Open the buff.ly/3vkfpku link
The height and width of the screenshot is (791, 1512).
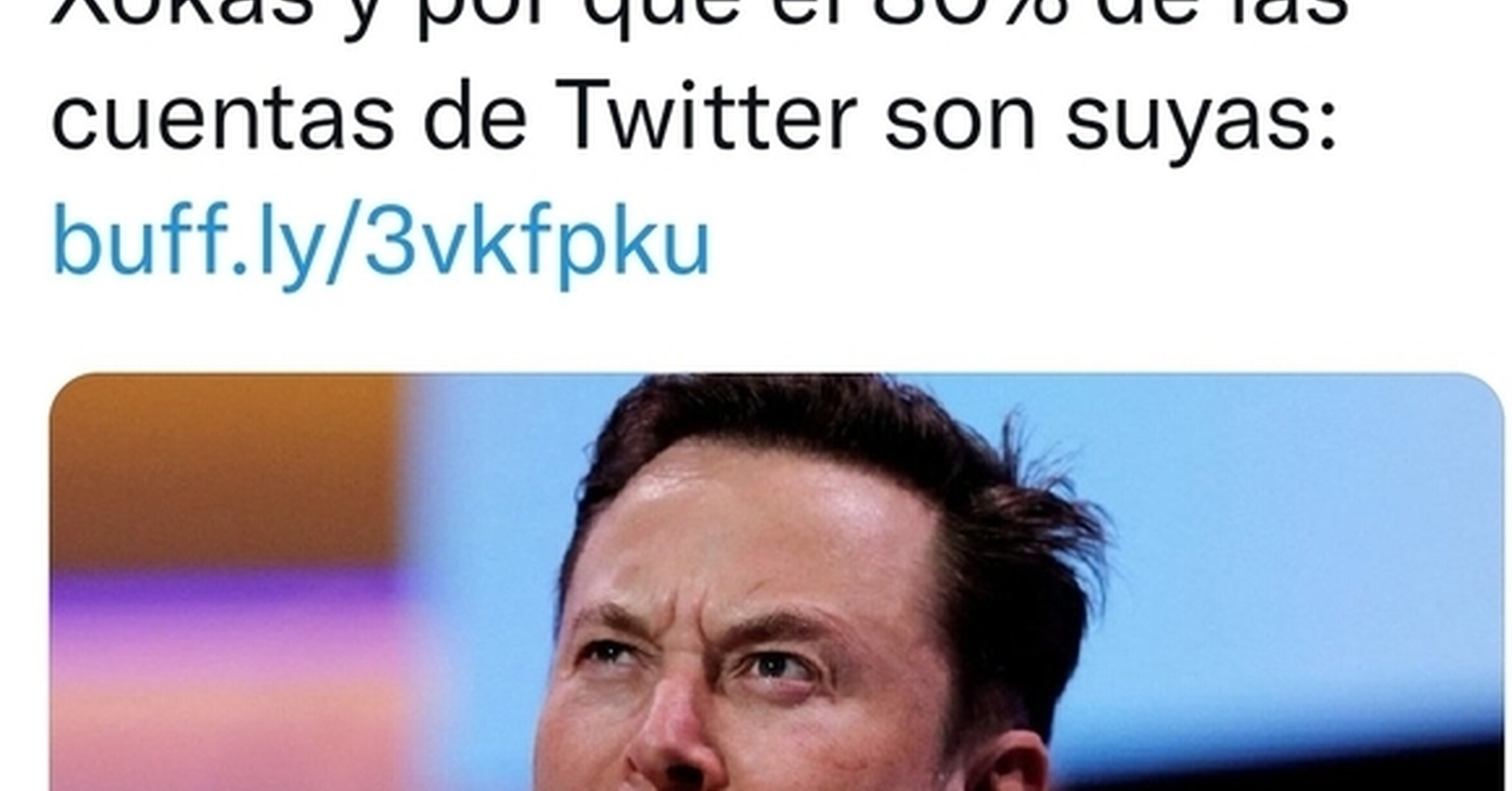coord(381,243)
